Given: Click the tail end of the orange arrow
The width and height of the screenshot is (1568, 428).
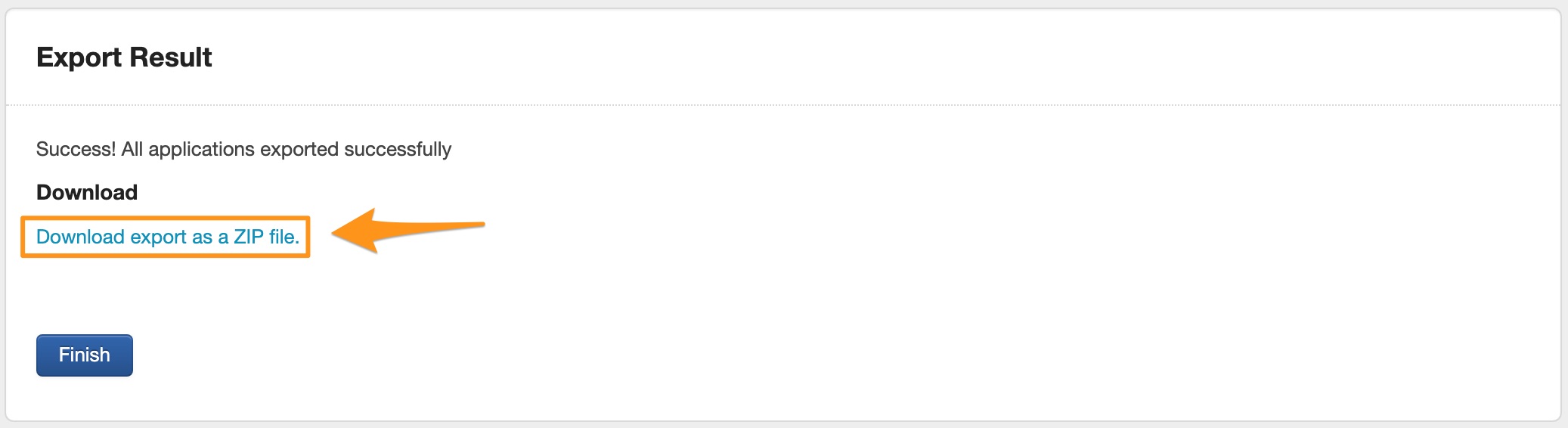Looking at the screenshot, I should point(481,224).
